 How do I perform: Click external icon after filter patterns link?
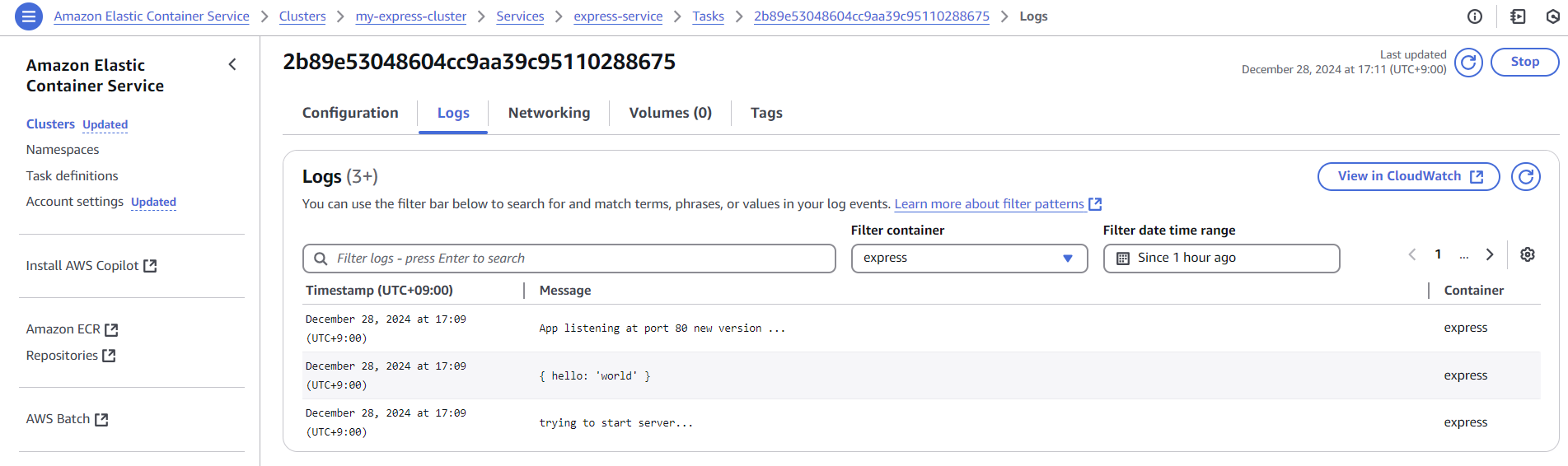coord(1095,204)
